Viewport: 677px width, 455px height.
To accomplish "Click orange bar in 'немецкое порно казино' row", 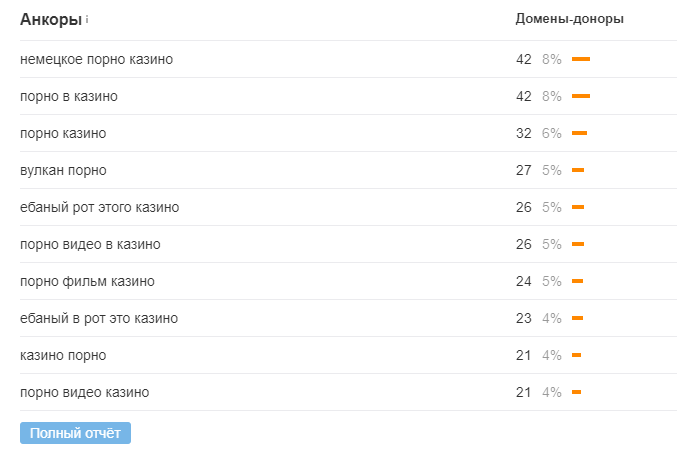I will (581, 59).
